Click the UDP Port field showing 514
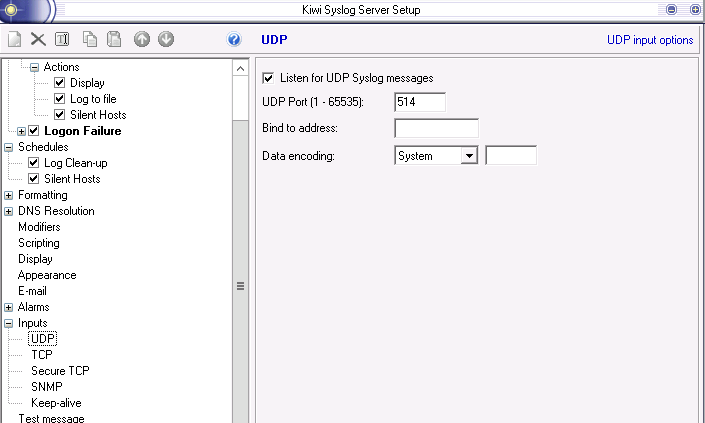The width and height of the screenshot is (705, 423). [420, 102]
